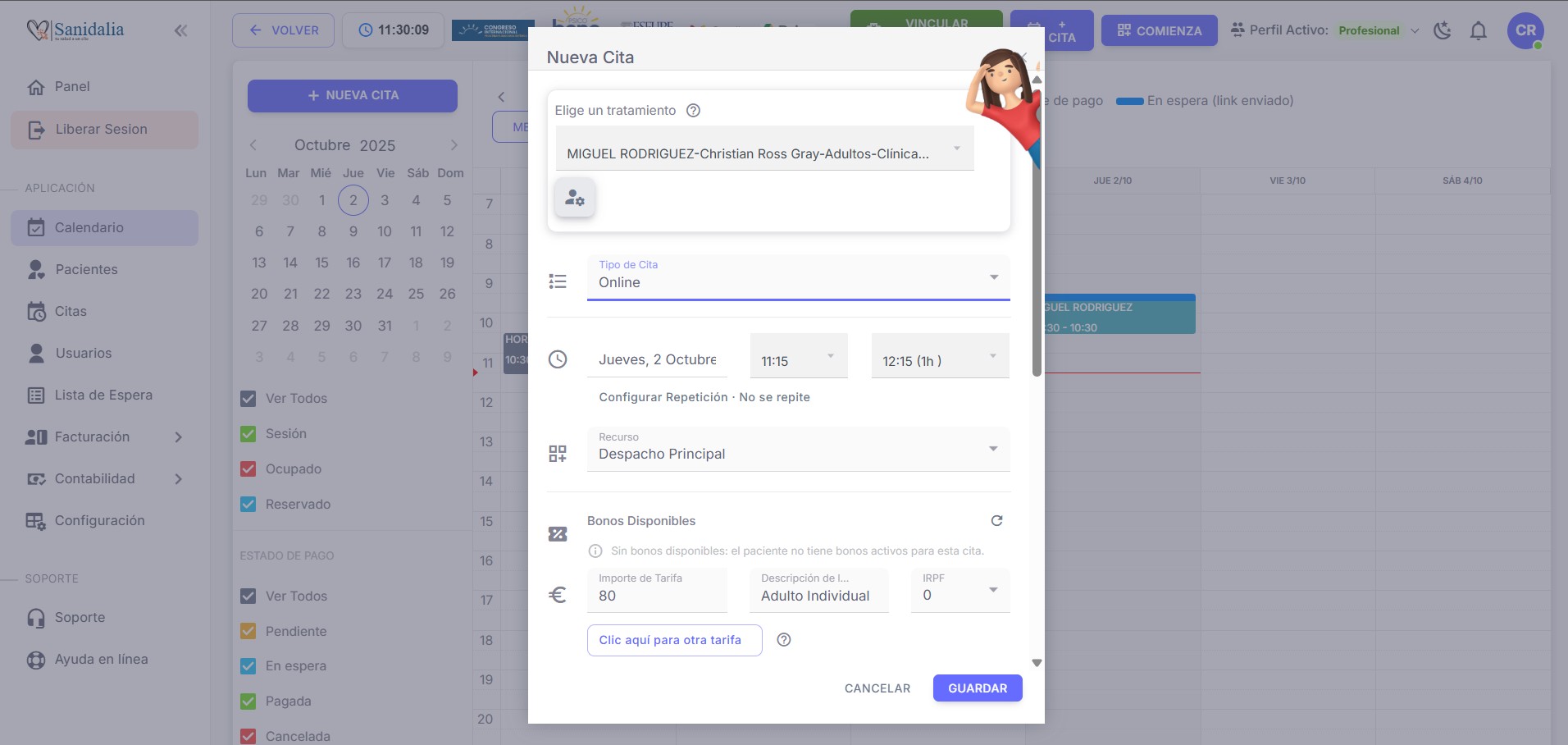Open Lista de Espera in the sidebar
This screenshot has width=1568, height=745.
click(103, 395)
